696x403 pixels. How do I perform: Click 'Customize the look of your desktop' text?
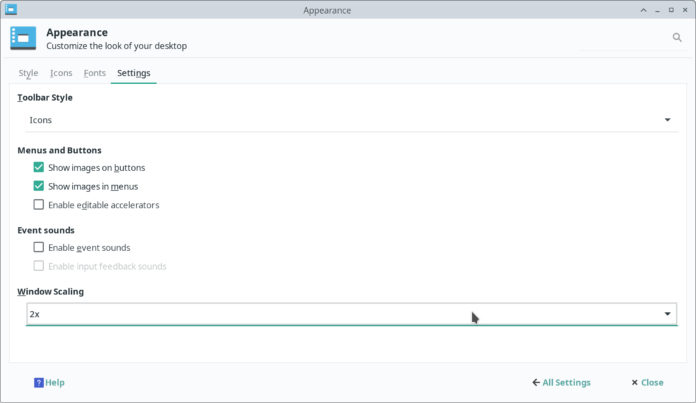point(117,46)
